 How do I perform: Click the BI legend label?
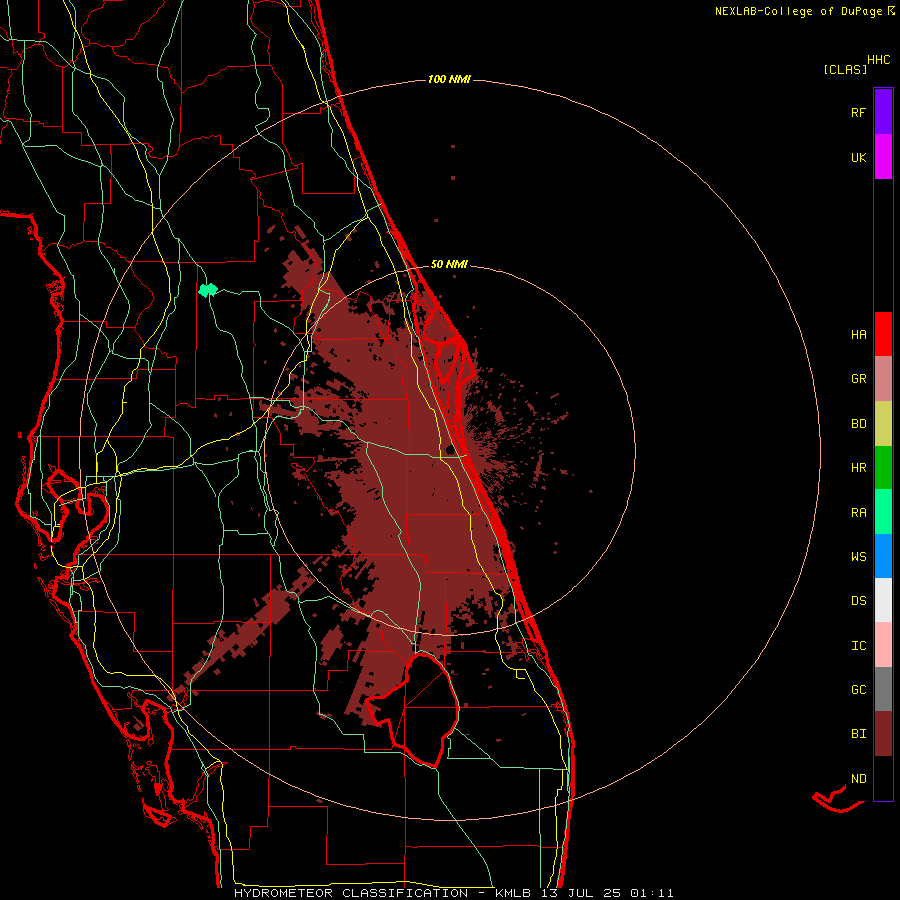pyautogui.click(x=858, y=734)
